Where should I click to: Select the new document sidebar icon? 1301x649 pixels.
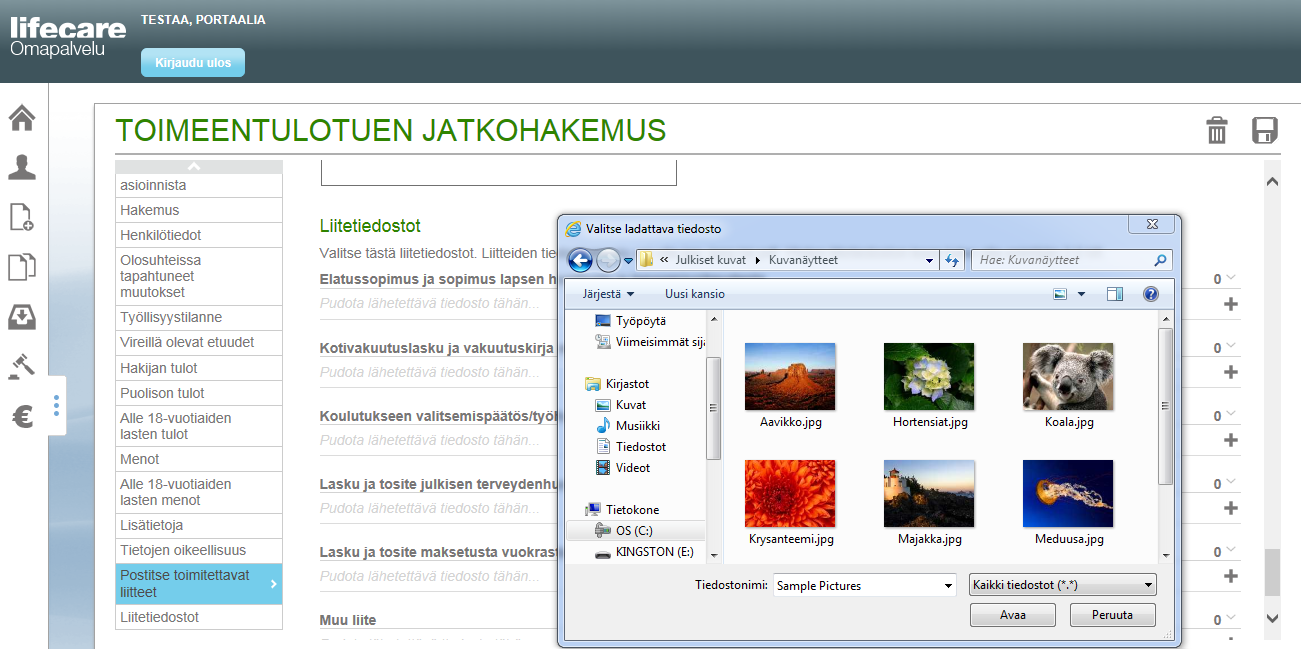point(22,217)
